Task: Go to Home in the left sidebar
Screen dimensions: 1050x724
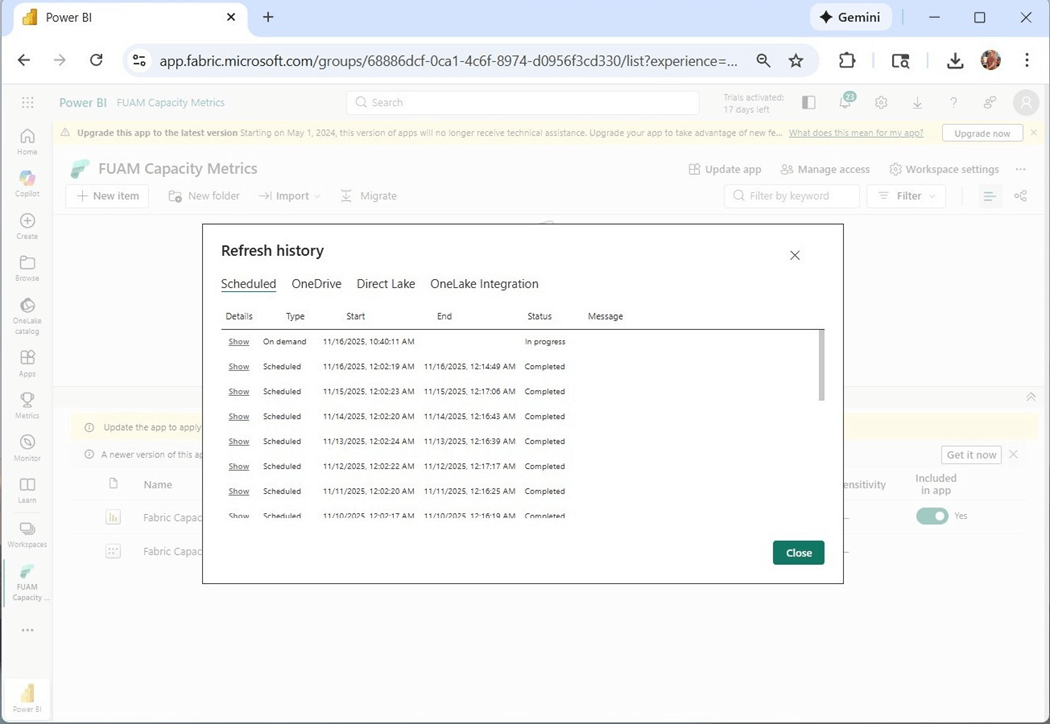Action: click(x=27, y=141)
